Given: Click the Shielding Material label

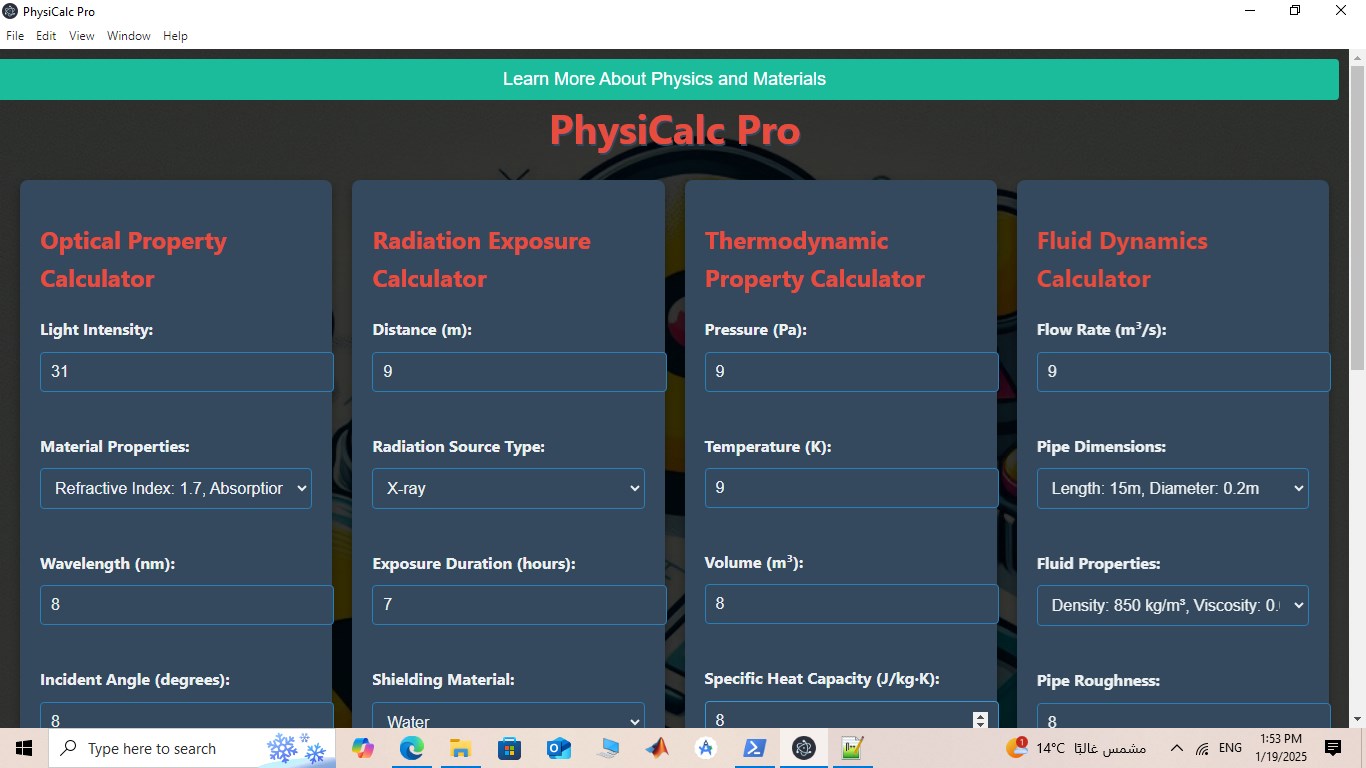Looking at the screenshot, I should pos(444,679).
